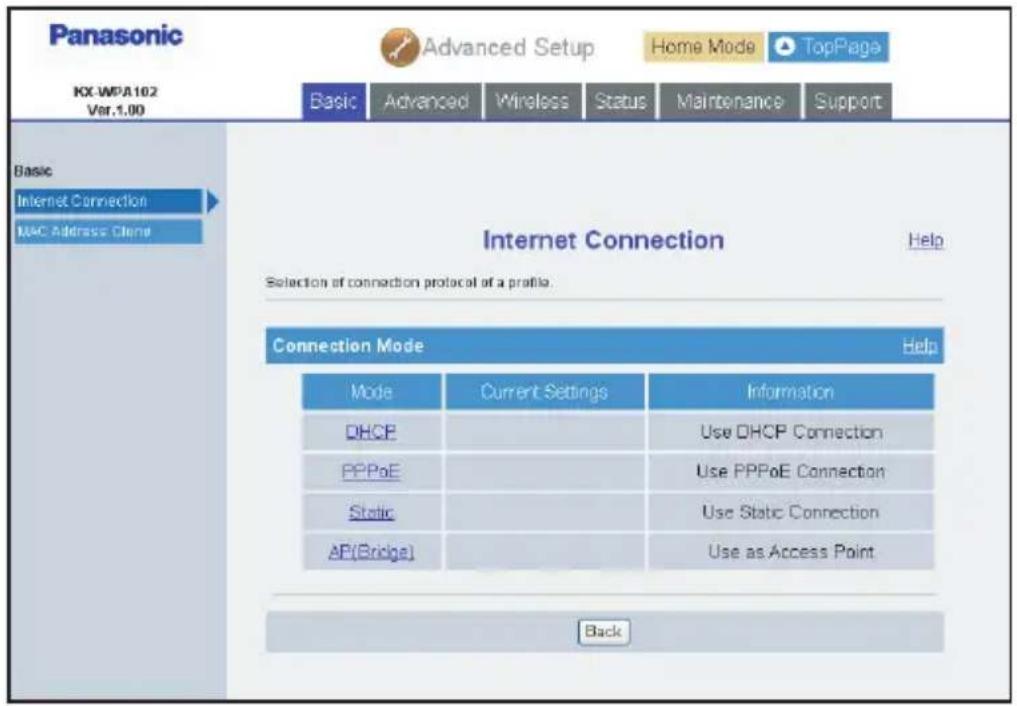Click the 'Use as Access Point' text
Screen dimensions: 1017x706
coord(791,552)
